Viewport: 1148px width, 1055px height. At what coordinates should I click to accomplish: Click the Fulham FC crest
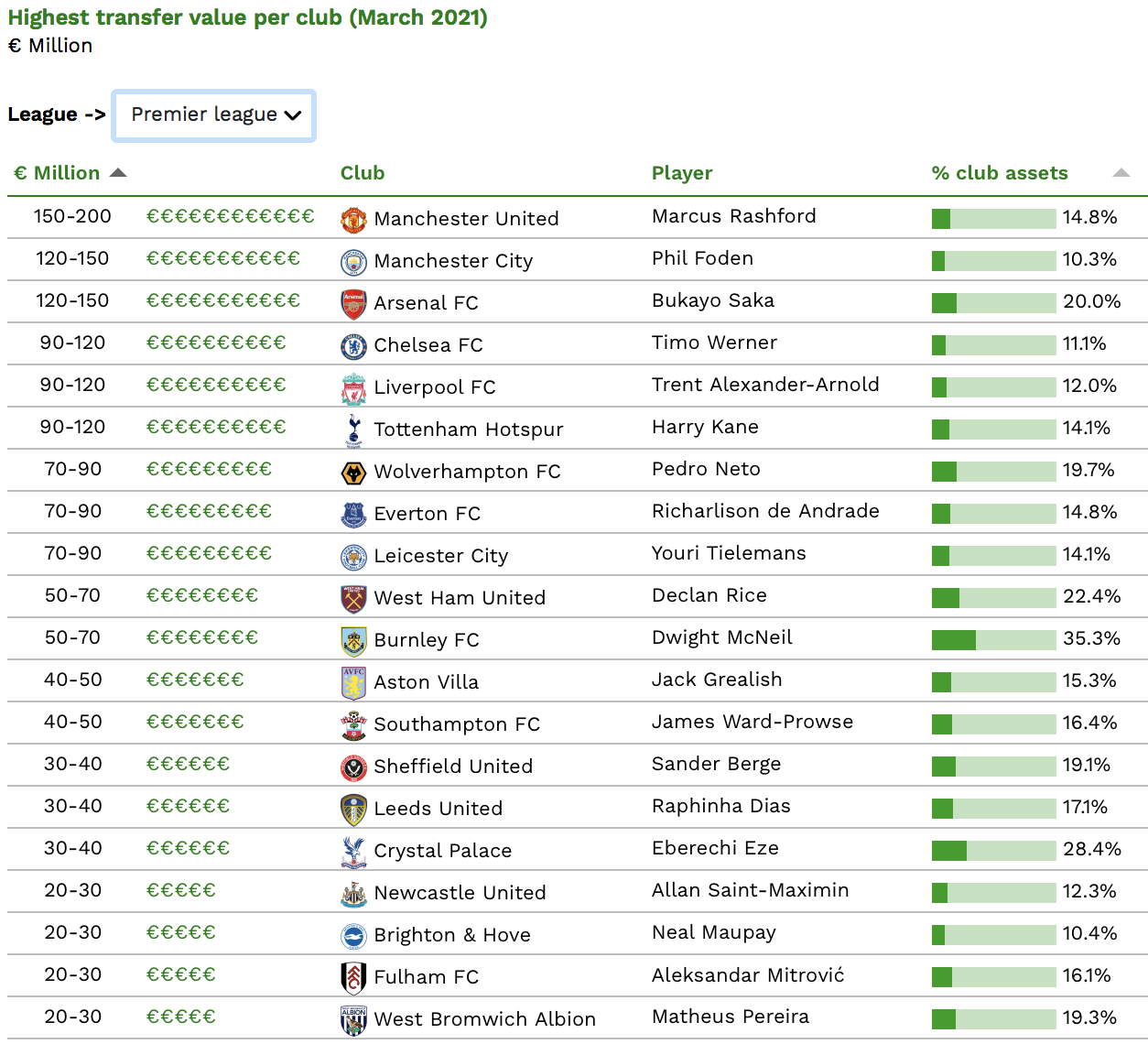pos(353,978)
